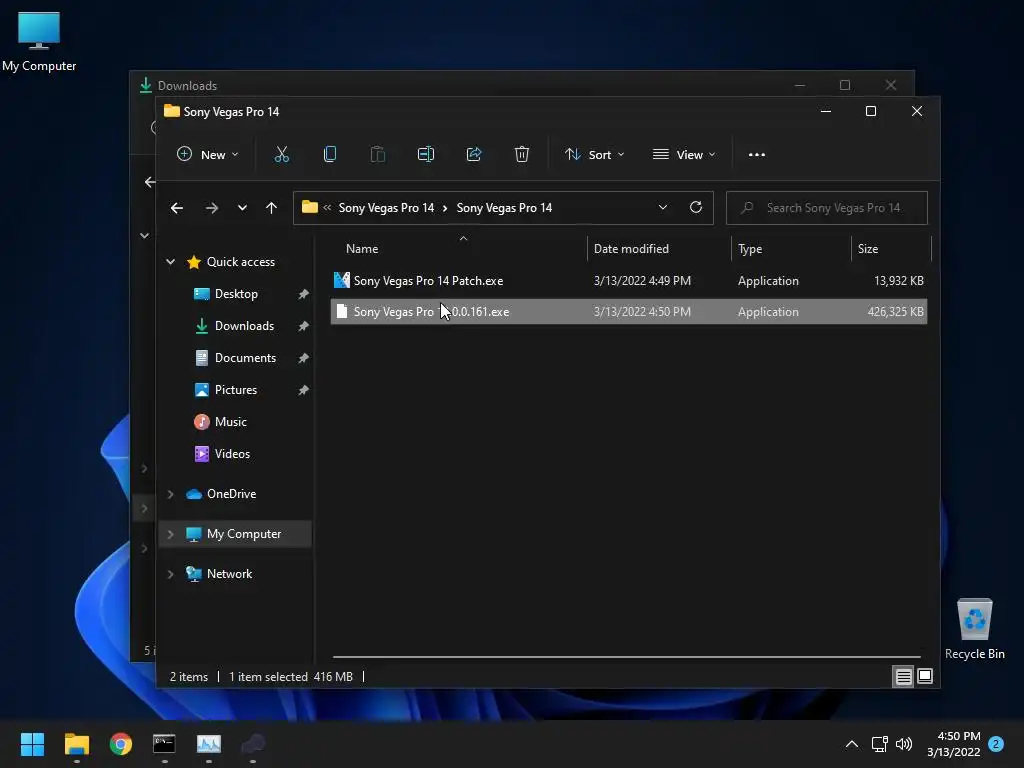Screen dimensions: 1024x768
Task: Select Music in navigation pane
Action: (231, 422)
